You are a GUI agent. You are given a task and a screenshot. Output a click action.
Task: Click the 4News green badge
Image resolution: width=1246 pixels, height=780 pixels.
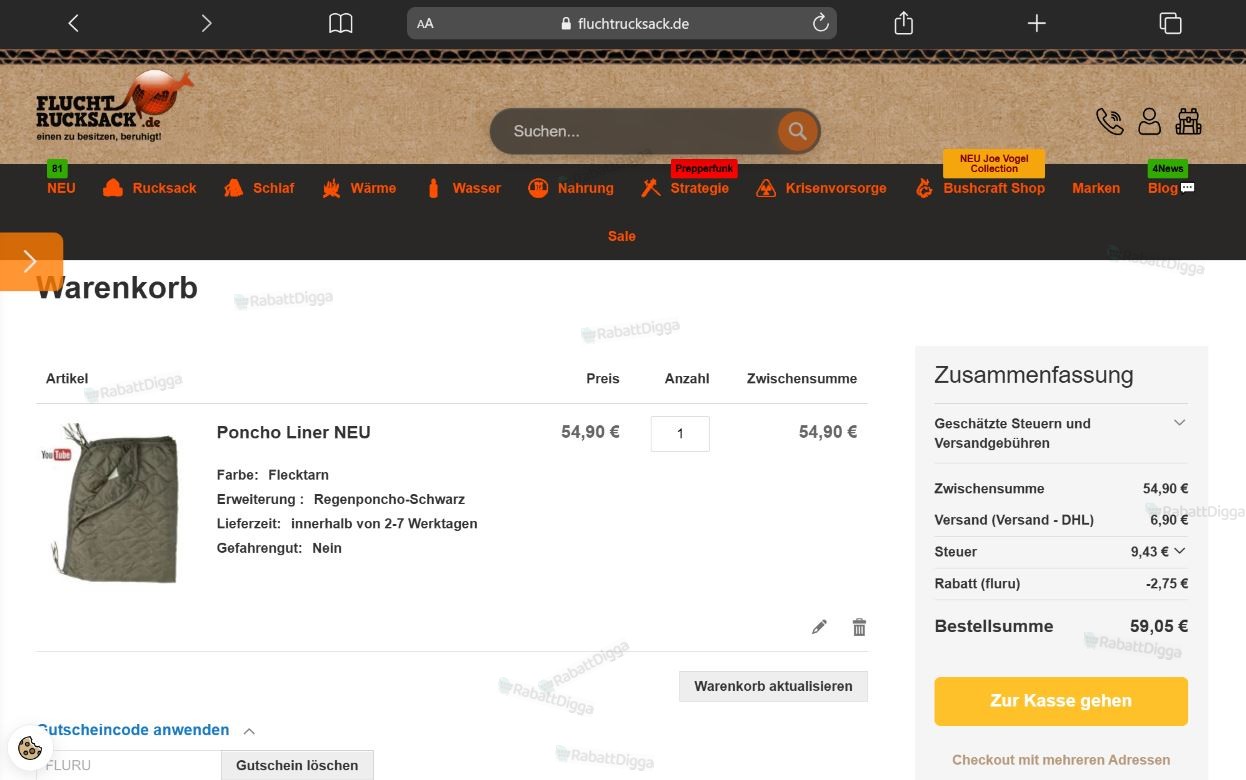[1167, 168]
